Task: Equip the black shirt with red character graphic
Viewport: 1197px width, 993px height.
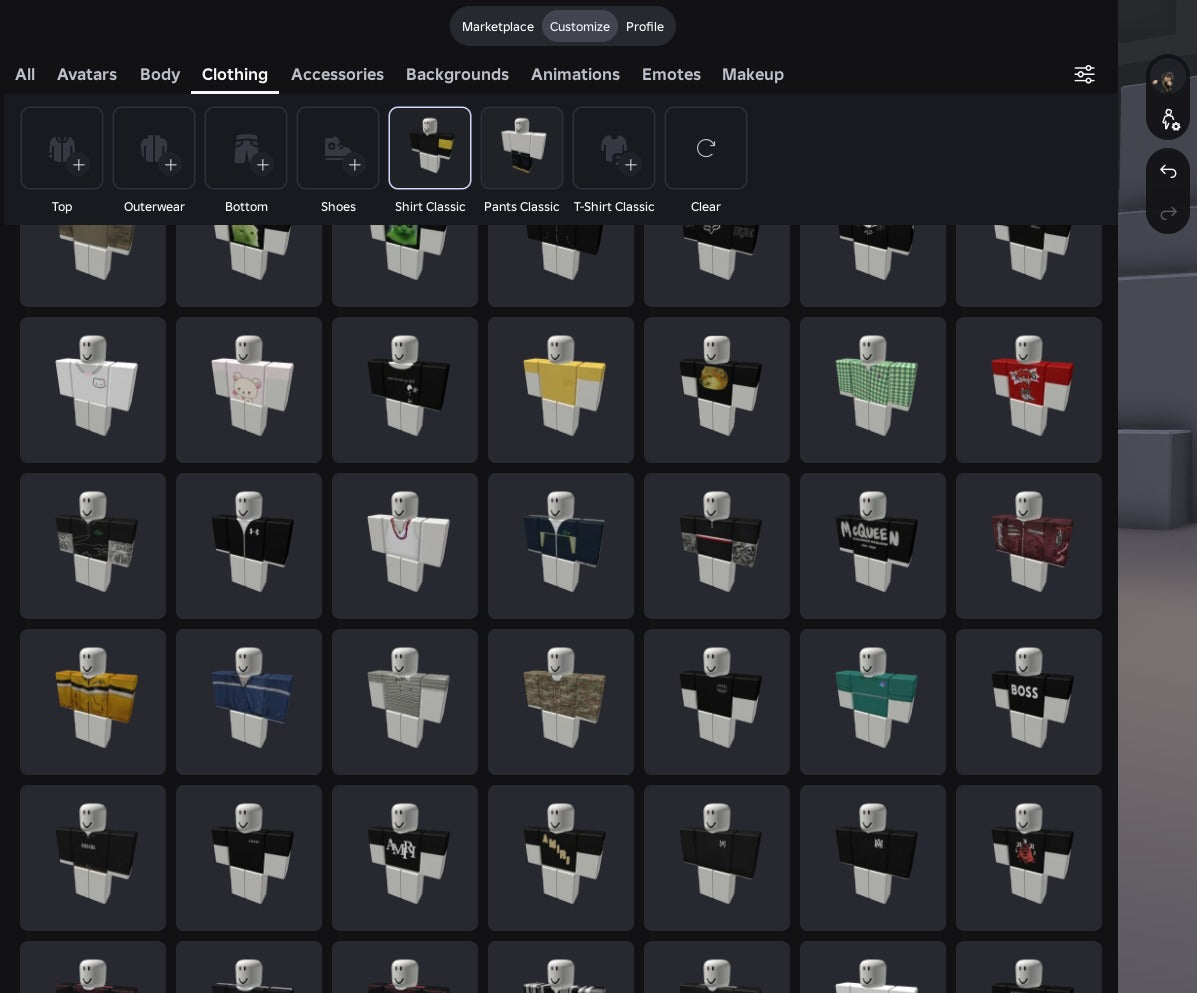Action: click(1028, 858)
